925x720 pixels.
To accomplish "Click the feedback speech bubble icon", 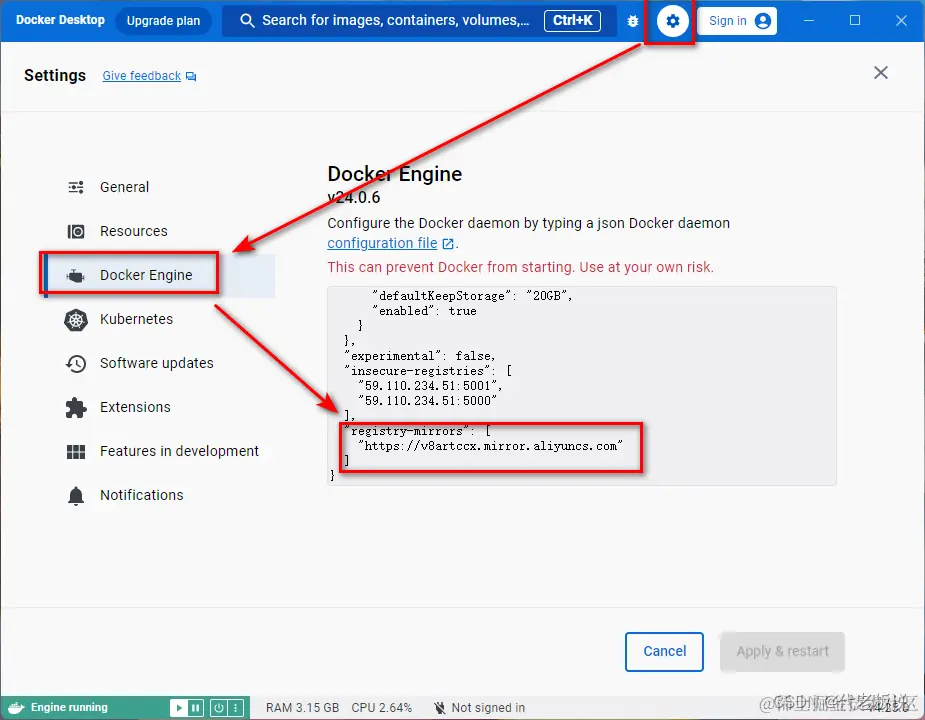I will (191, 76).
